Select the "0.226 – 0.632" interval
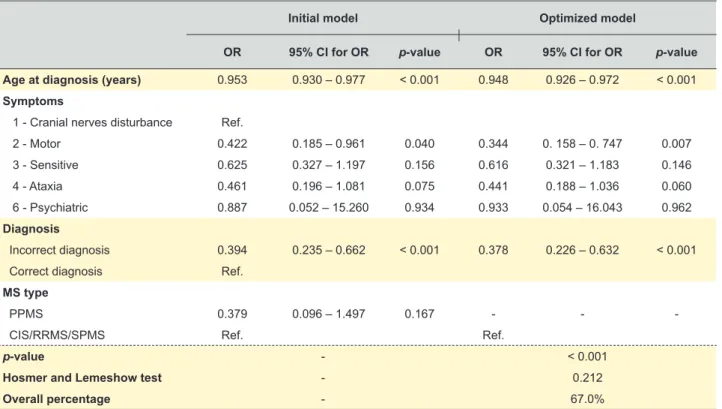Viewport: 722px width, 409px height. coord(582,250)
